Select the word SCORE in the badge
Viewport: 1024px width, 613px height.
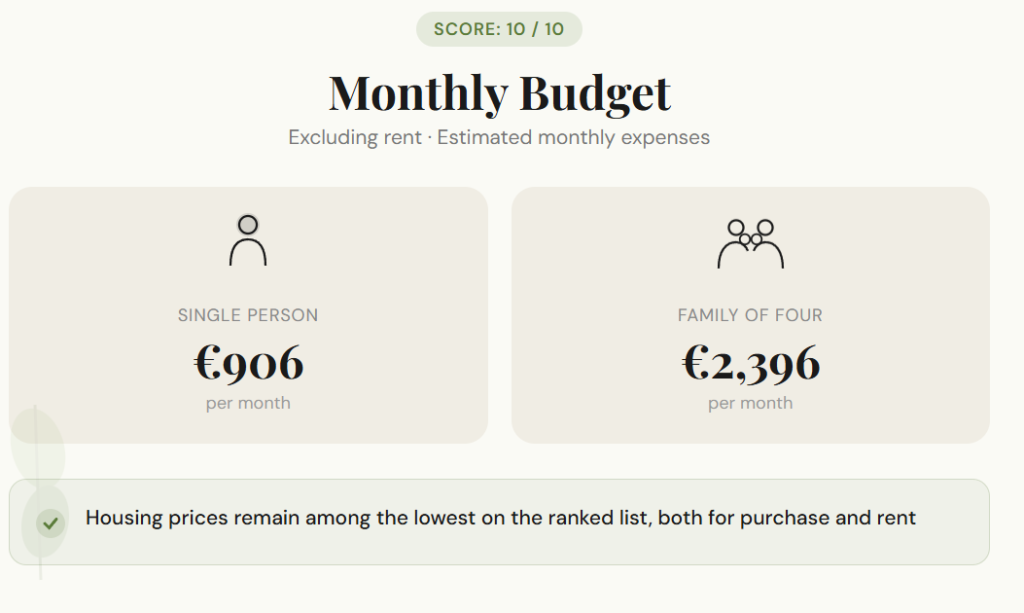coord(467,29)
